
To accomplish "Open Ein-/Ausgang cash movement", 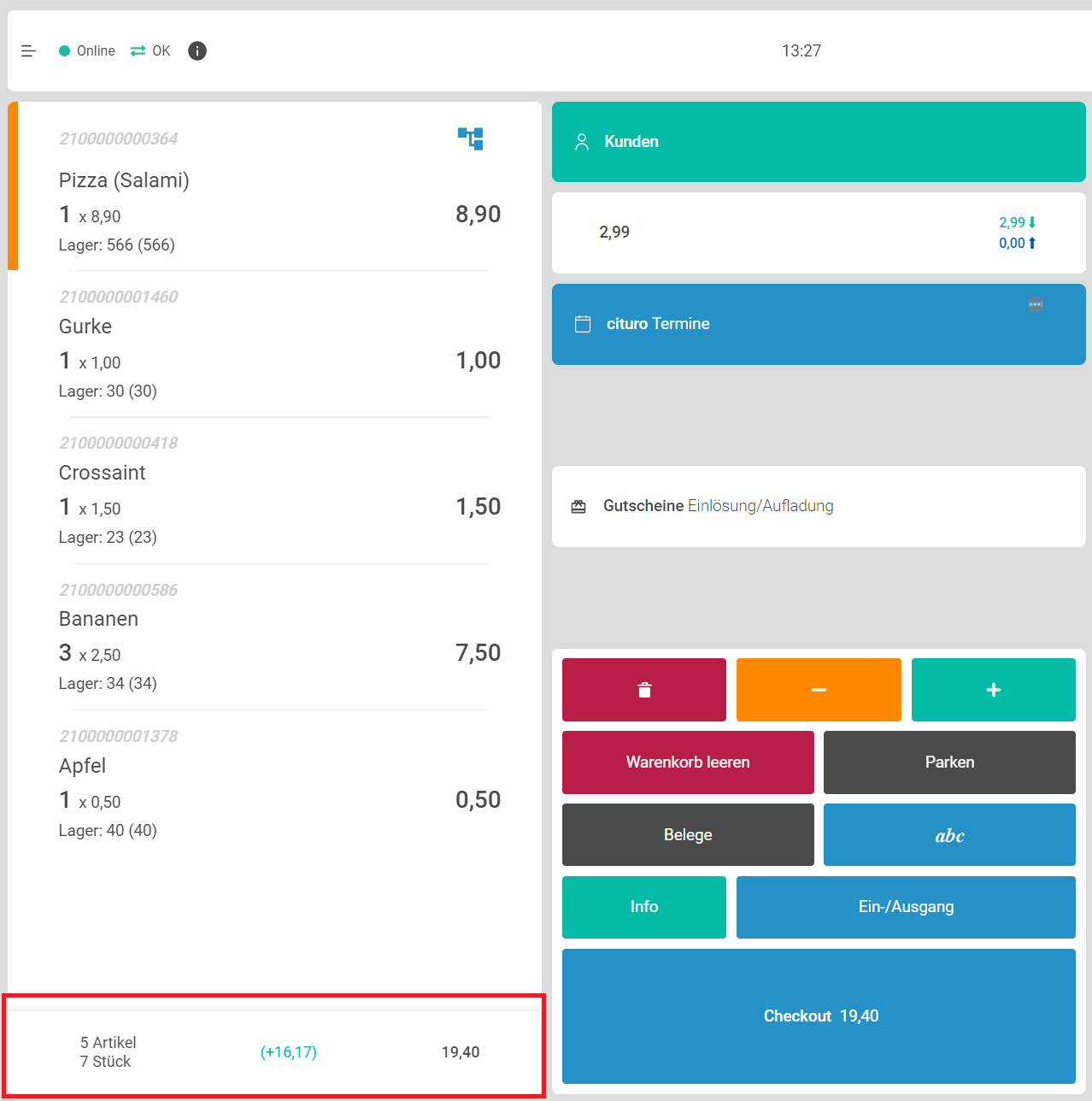I will [905, 907].
